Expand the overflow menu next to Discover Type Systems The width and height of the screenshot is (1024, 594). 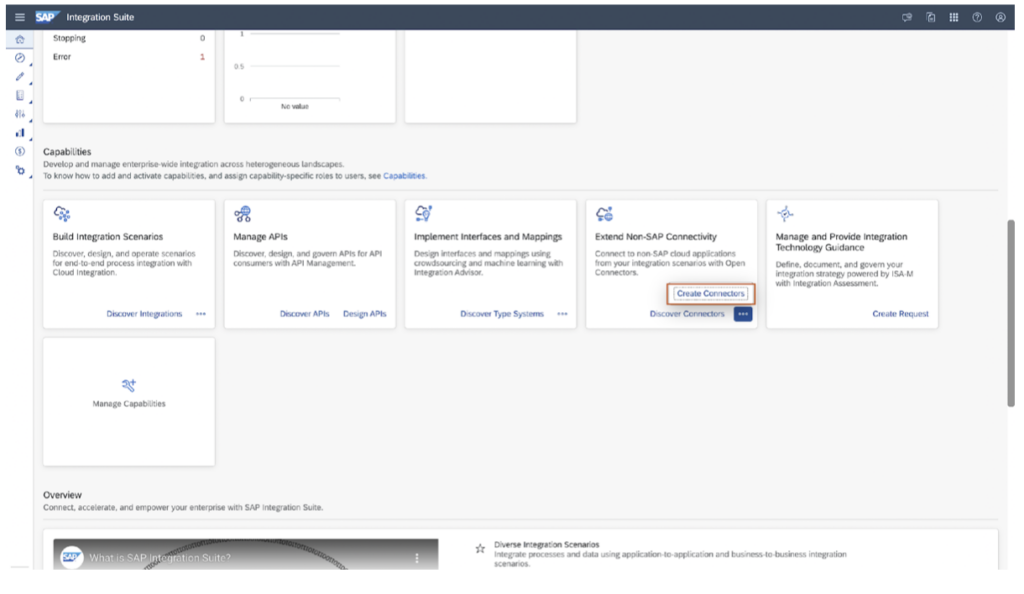(561, 313)
